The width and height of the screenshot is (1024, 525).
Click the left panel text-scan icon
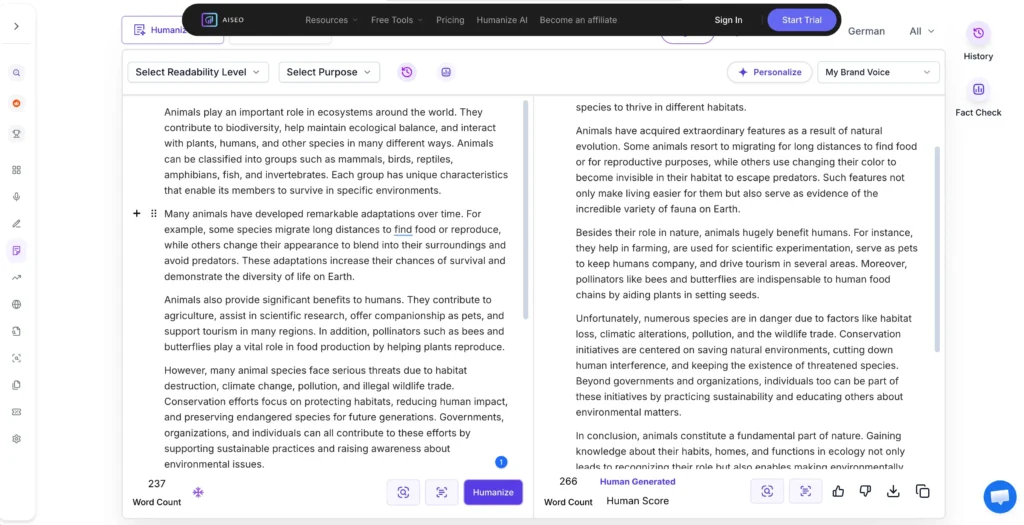pyautogui.click(x=441, y=492)
